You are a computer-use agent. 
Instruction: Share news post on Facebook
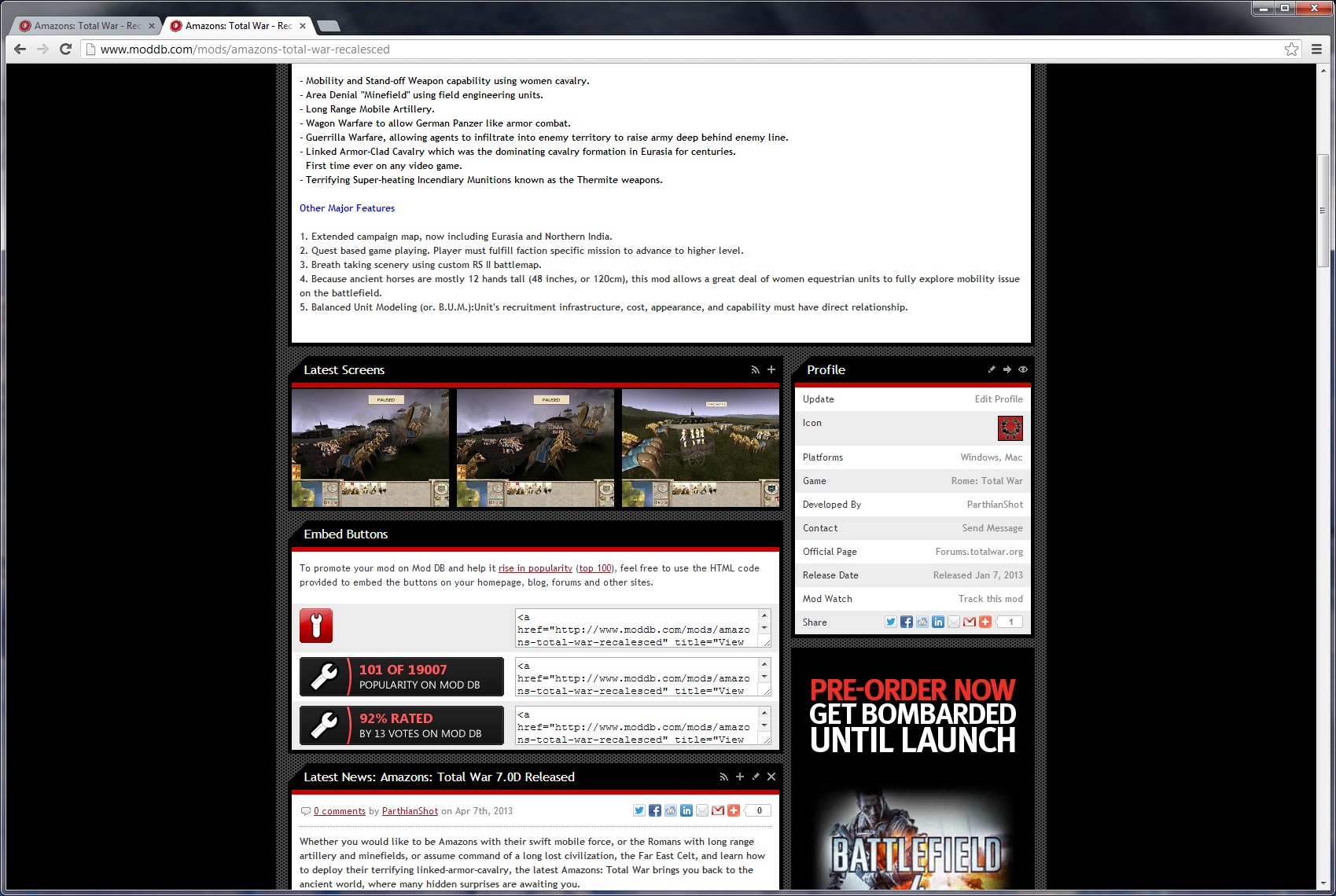point(655,810)
